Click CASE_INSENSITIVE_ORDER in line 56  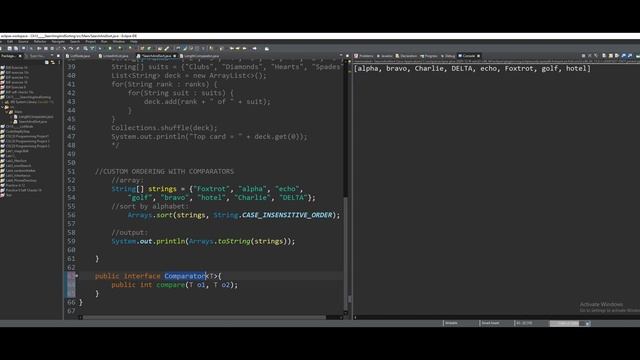point(287,215)
